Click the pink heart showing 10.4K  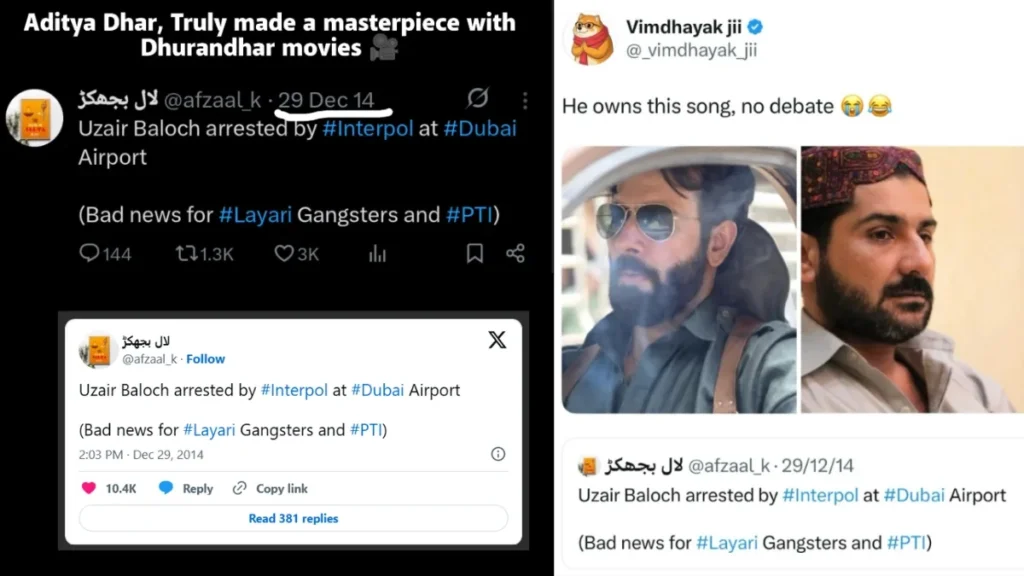(89, 488)
